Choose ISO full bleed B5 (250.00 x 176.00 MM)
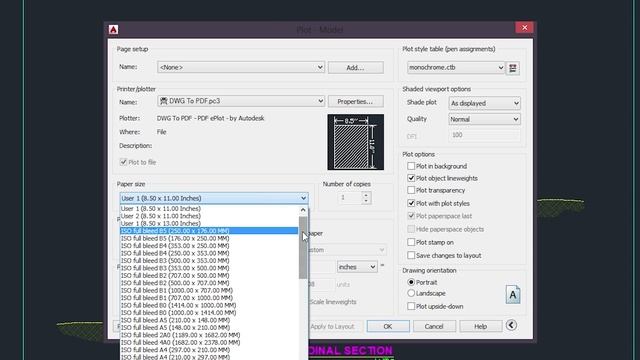Image resolution: width=640 pixels, height=360 pixels. click(x=209, y=231)
